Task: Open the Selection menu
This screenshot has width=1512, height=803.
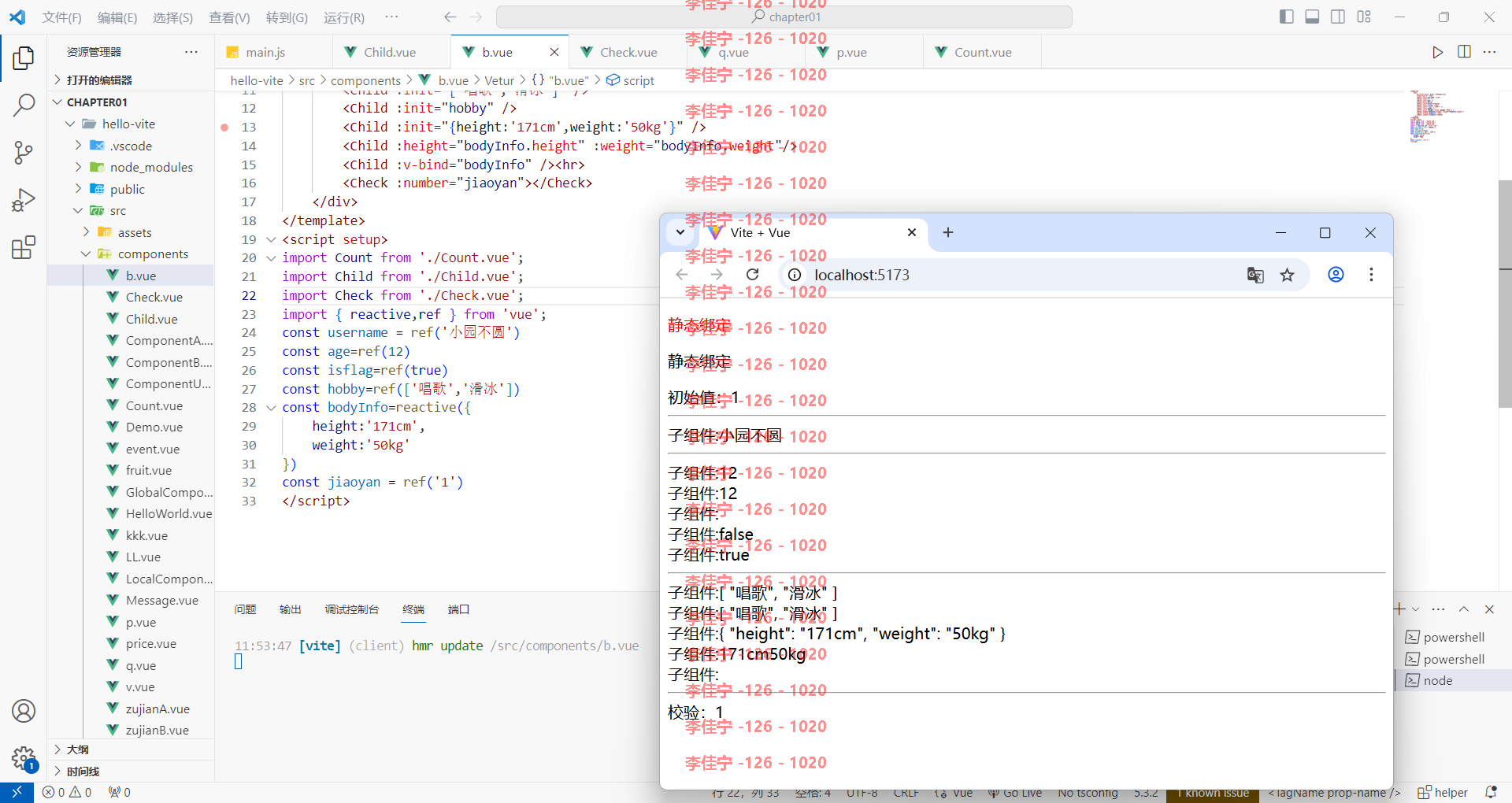Action: pyautogui.click(x=172, y=17)
